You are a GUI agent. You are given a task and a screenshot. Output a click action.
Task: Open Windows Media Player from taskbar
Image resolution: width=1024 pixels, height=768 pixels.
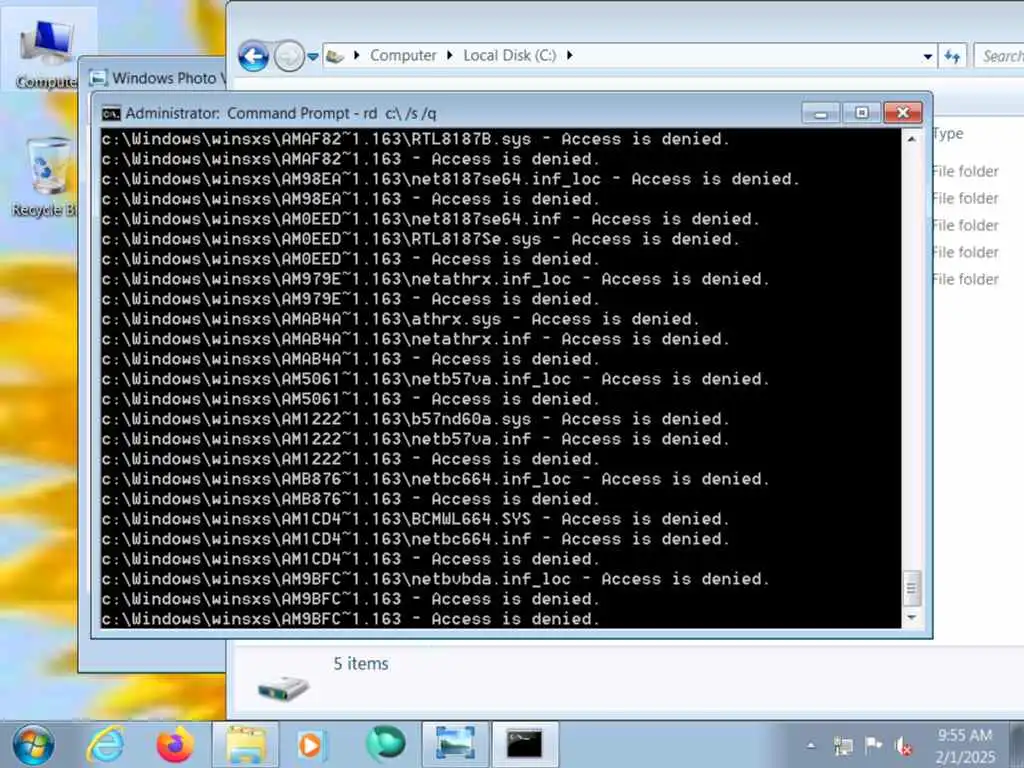tap(311, 744)
